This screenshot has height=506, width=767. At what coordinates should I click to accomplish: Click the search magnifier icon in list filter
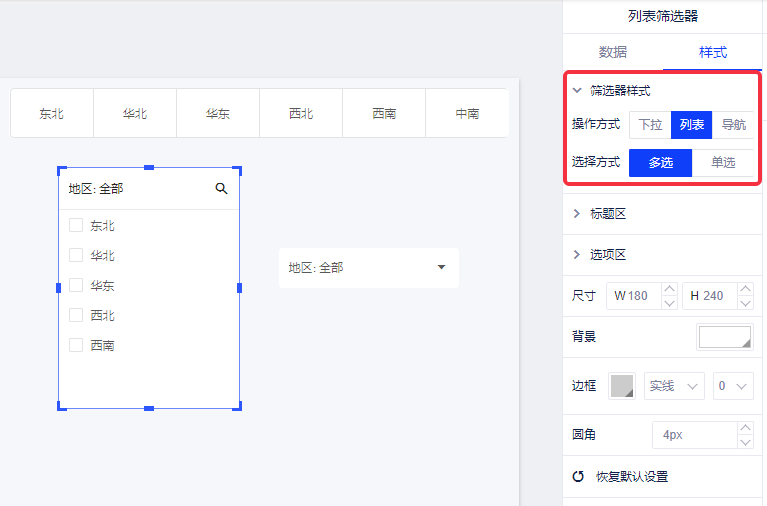(221, 188)
